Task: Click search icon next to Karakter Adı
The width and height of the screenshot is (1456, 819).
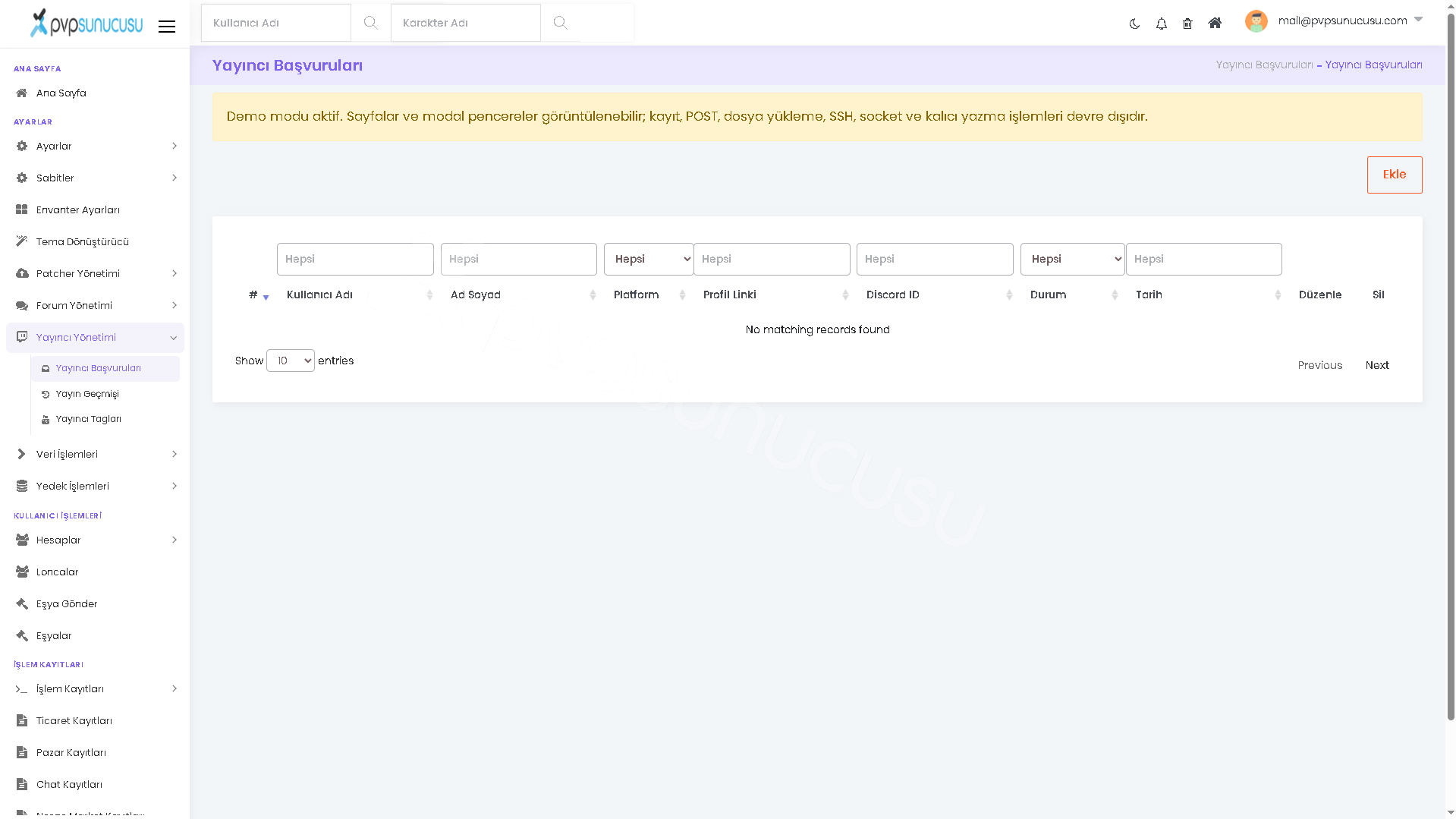Action: pos(560,23)
